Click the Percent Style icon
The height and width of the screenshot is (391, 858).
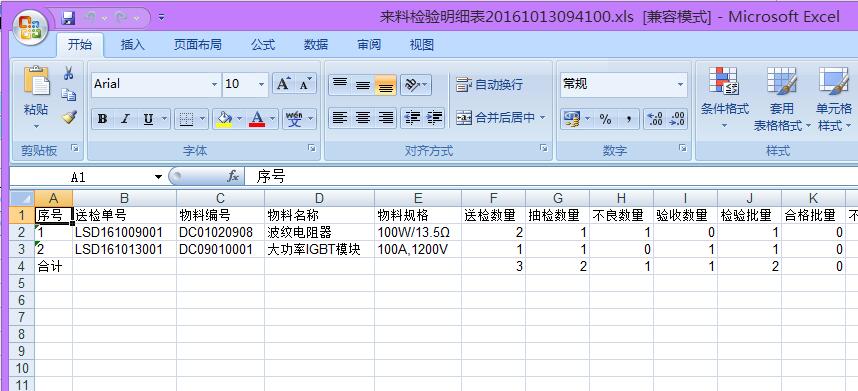coord(605,119)
